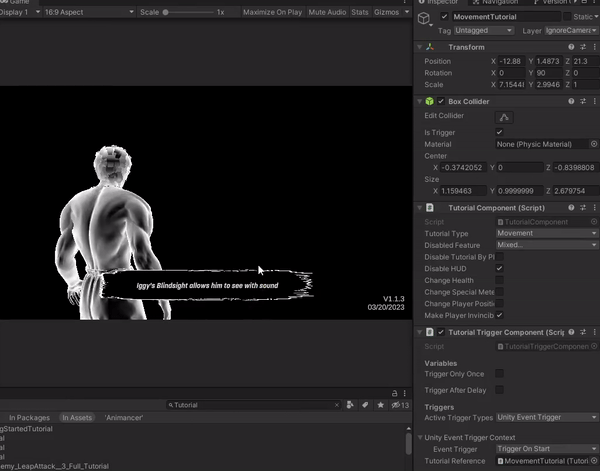Viewport: 600px width, 471px height.
Task: Toggle the Stats button
Action: pyautogui.click(x=360, y=12)
